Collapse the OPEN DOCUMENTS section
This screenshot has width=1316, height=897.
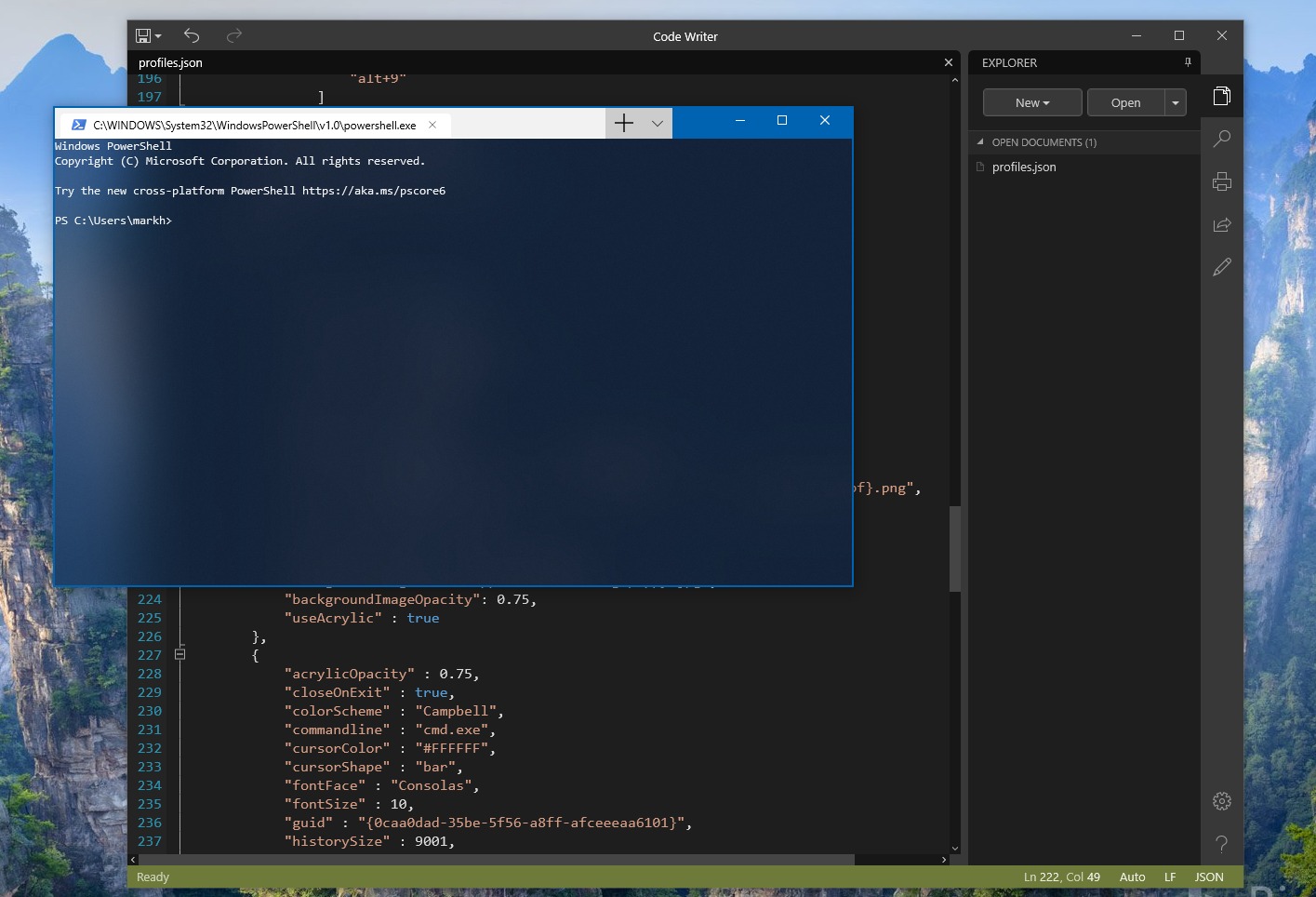point(980,142)
